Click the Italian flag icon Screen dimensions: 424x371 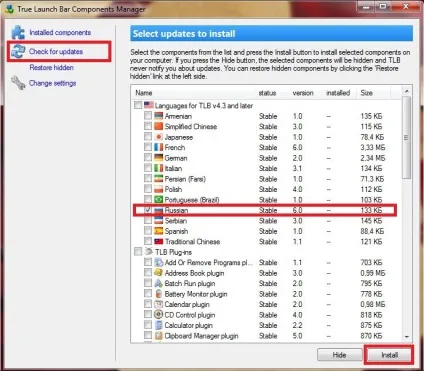click(x=159, y=168)
